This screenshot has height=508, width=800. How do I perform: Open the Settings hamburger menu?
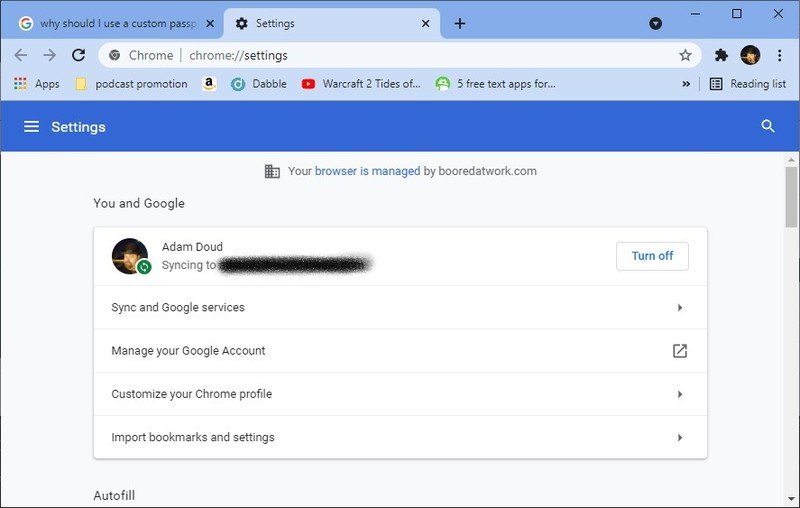(31, 126)
